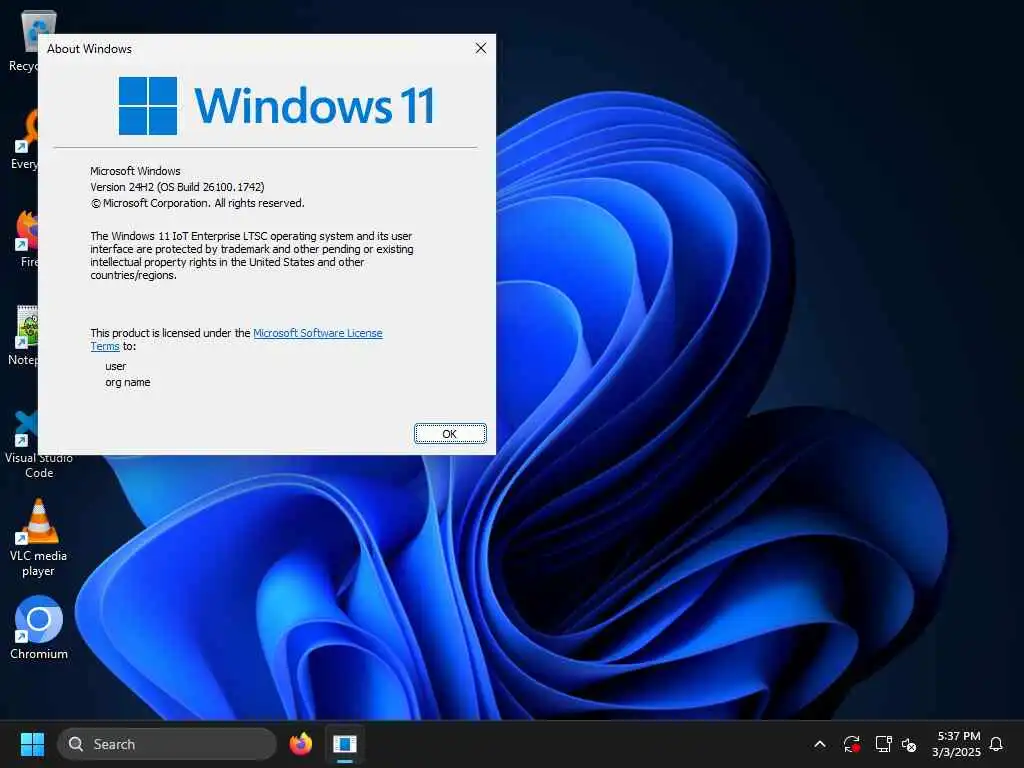Click the 'Microsoft Windows' text line
Viewport: 1024px width, 768px height.
135,171
